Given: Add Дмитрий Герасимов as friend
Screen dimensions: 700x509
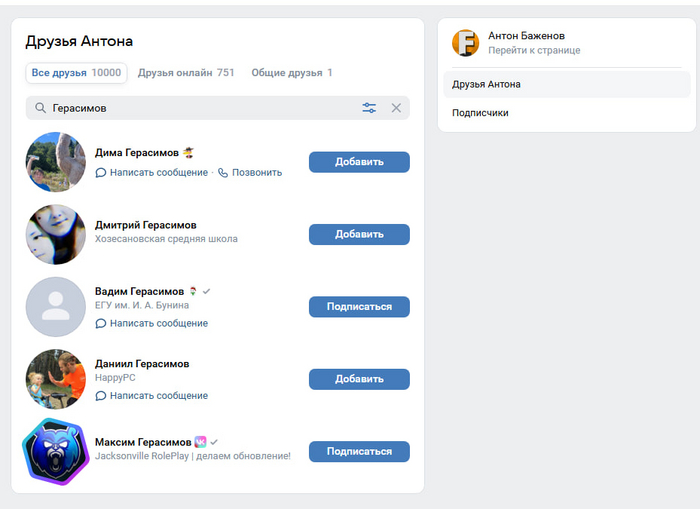Looking at the screenshot, I should tap(359, 234).
